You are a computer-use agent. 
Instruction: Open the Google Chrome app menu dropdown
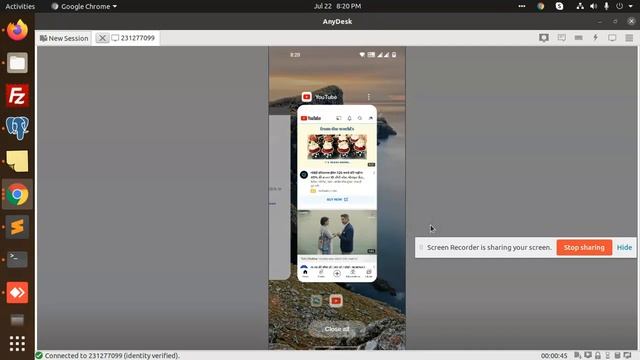tap(84, 6)
